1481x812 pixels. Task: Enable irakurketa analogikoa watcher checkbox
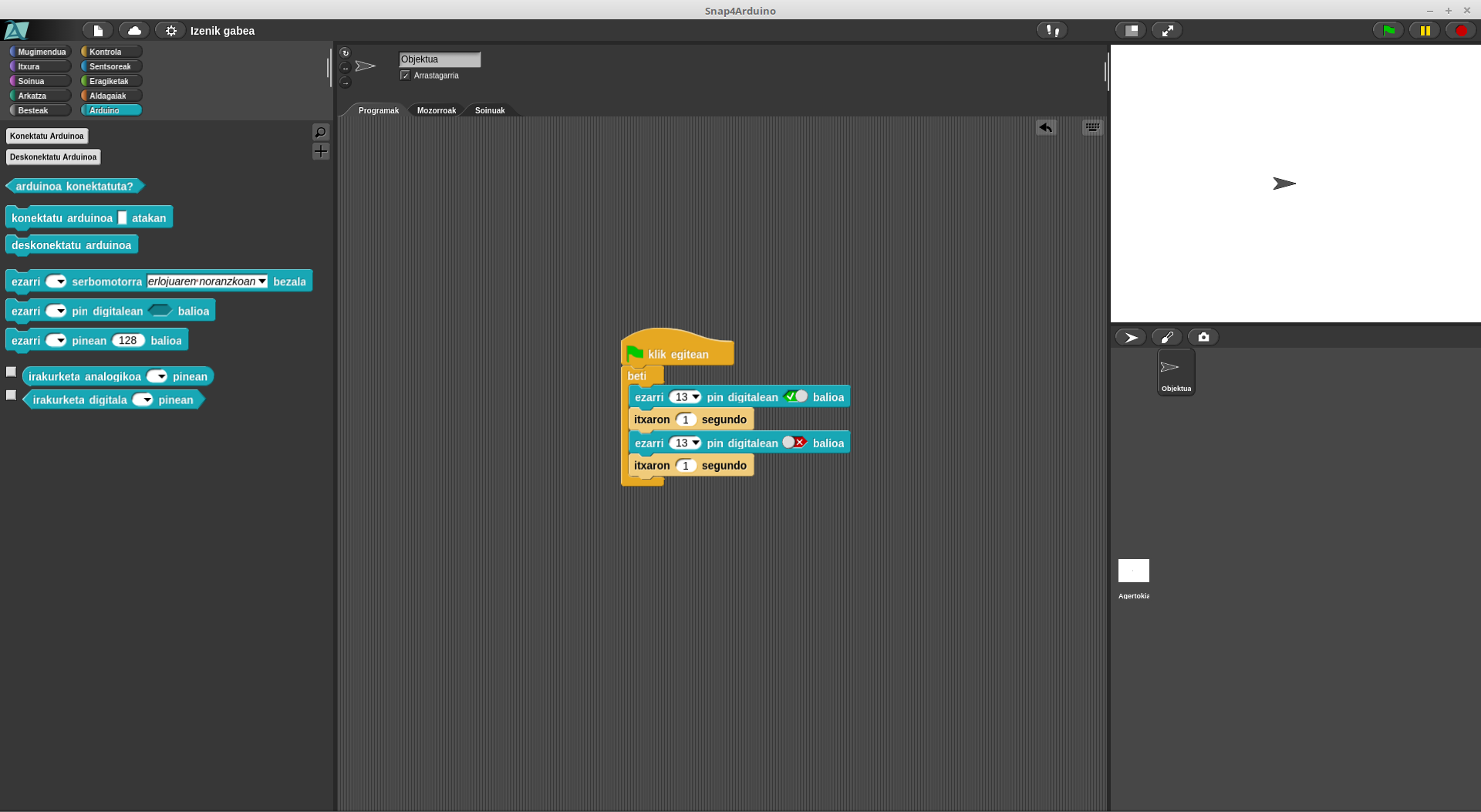[x=12, y=372]
